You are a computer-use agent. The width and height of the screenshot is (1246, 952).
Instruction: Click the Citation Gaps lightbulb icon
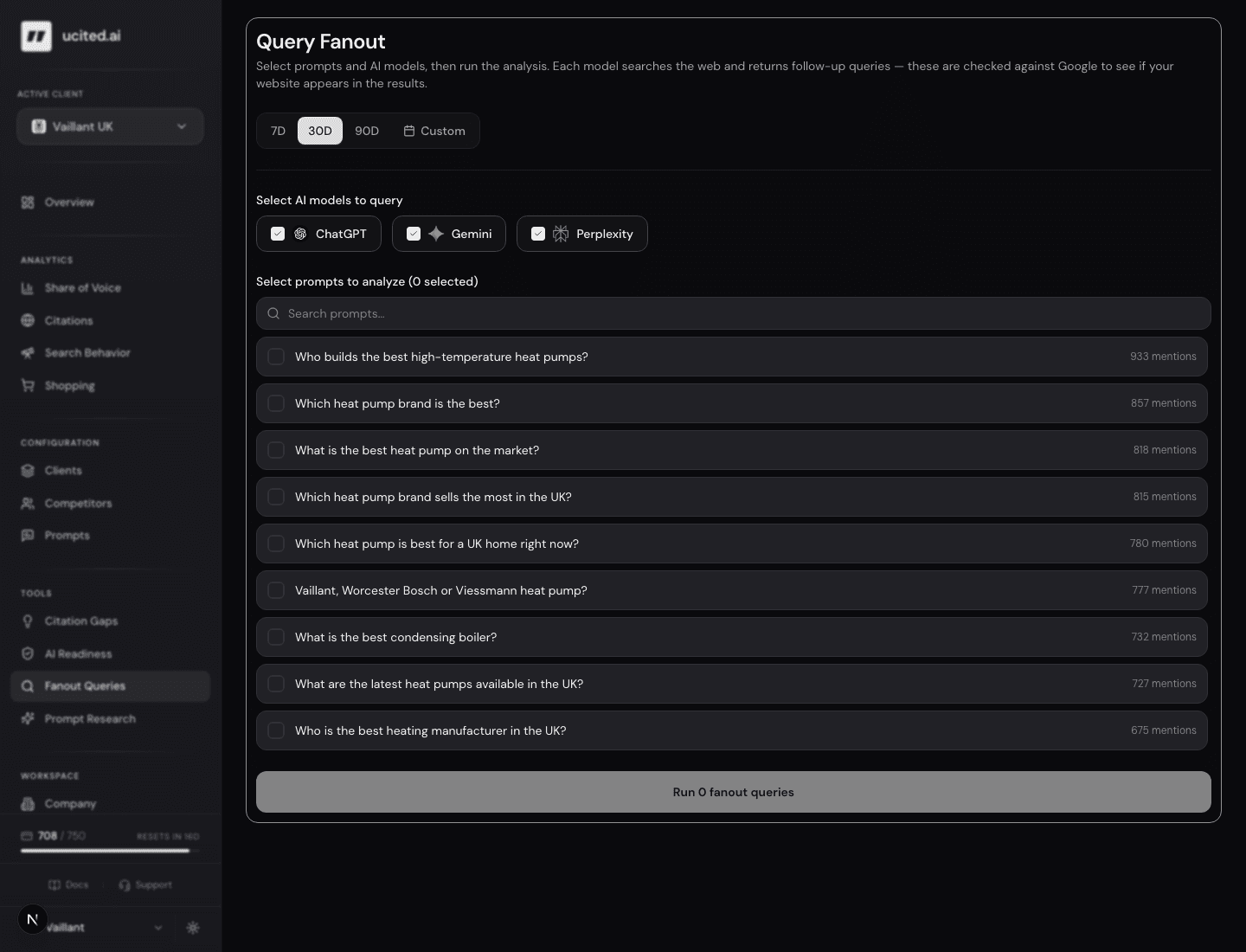coord(28,621)
